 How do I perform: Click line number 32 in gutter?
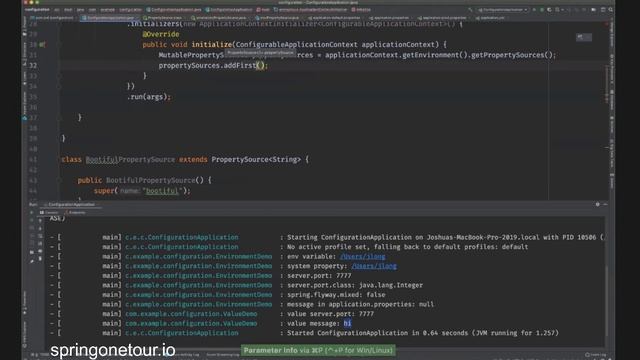[x=33, y=65]
